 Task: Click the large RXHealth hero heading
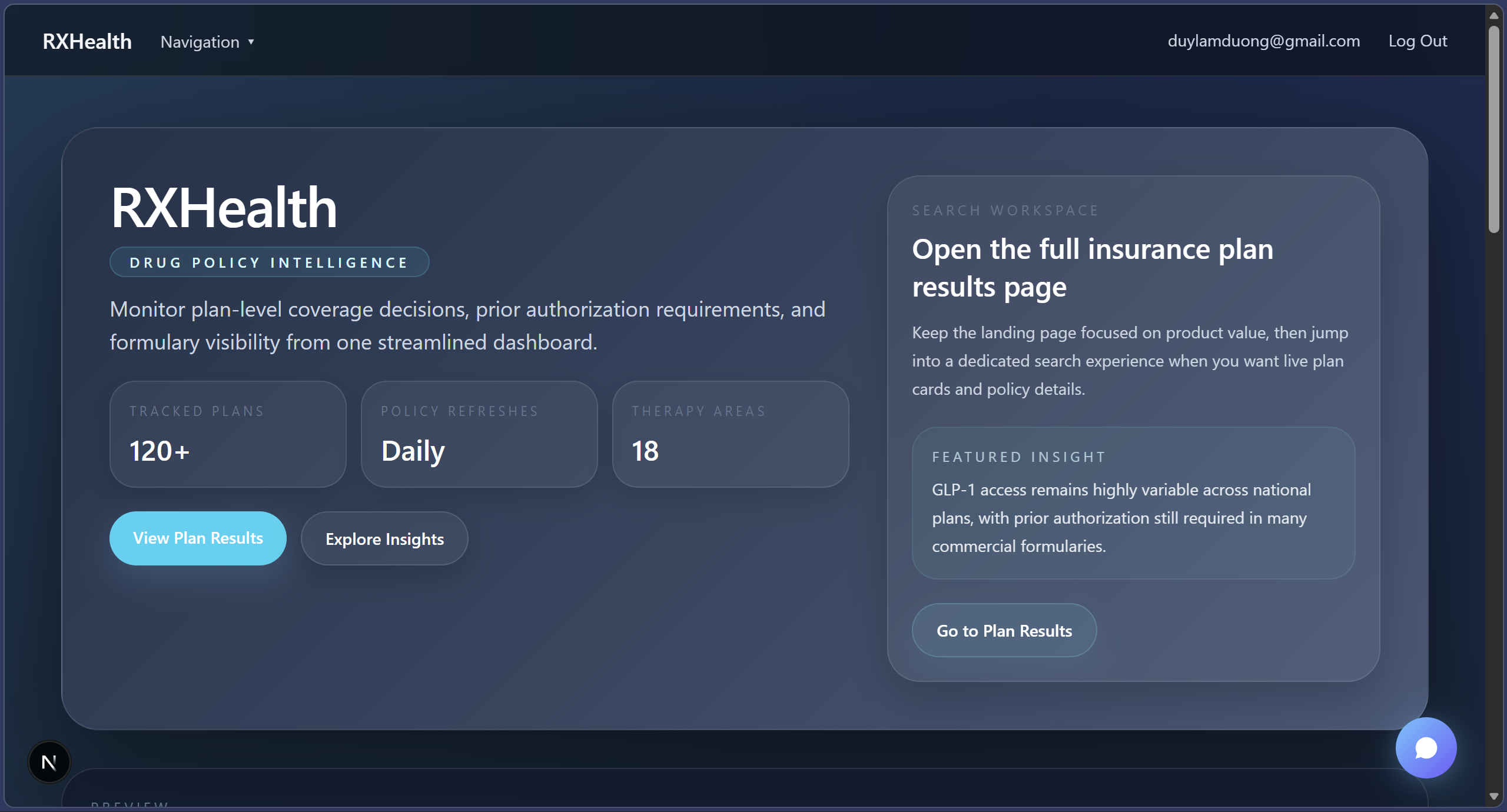tap(224, 207)
